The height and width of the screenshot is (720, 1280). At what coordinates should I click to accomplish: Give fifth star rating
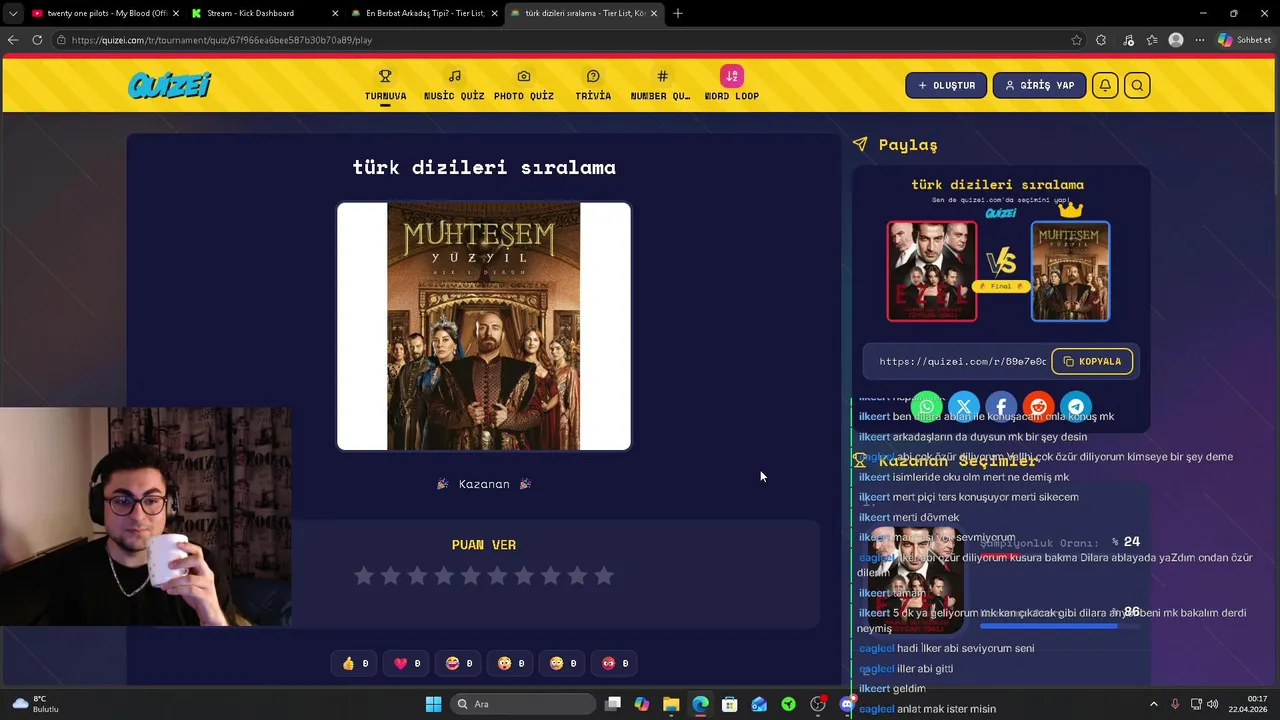click(x=471, y=576)
